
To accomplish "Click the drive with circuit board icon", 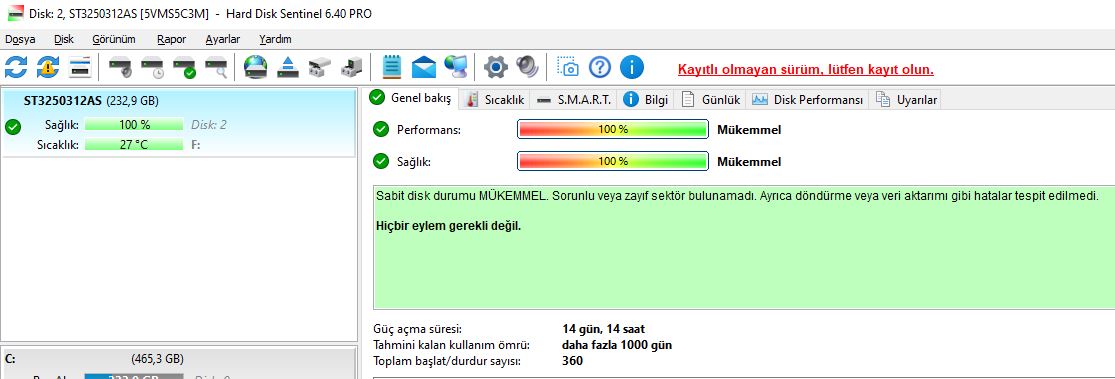I will [x=351, y=68].
